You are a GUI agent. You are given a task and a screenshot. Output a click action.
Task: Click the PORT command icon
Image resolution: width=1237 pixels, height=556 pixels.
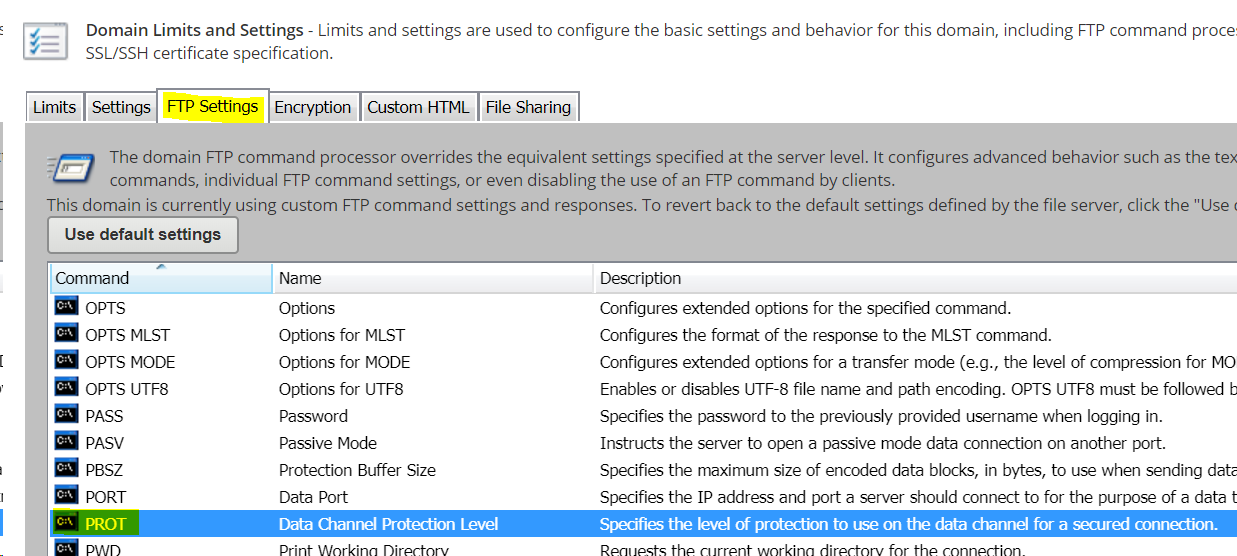[66, 496]
